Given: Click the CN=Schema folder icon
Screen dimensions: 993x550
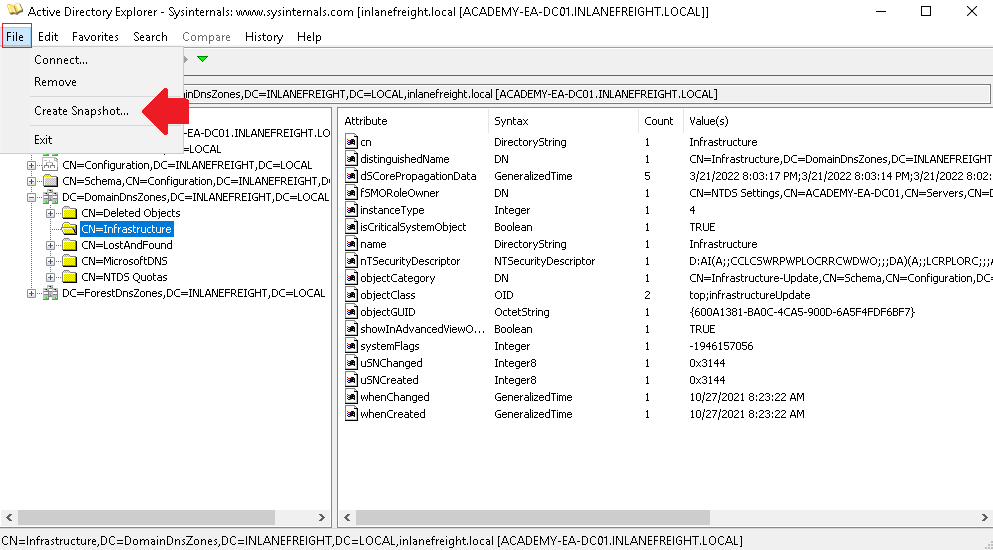Looking at the screenshot, I should [x=50, y=181].
